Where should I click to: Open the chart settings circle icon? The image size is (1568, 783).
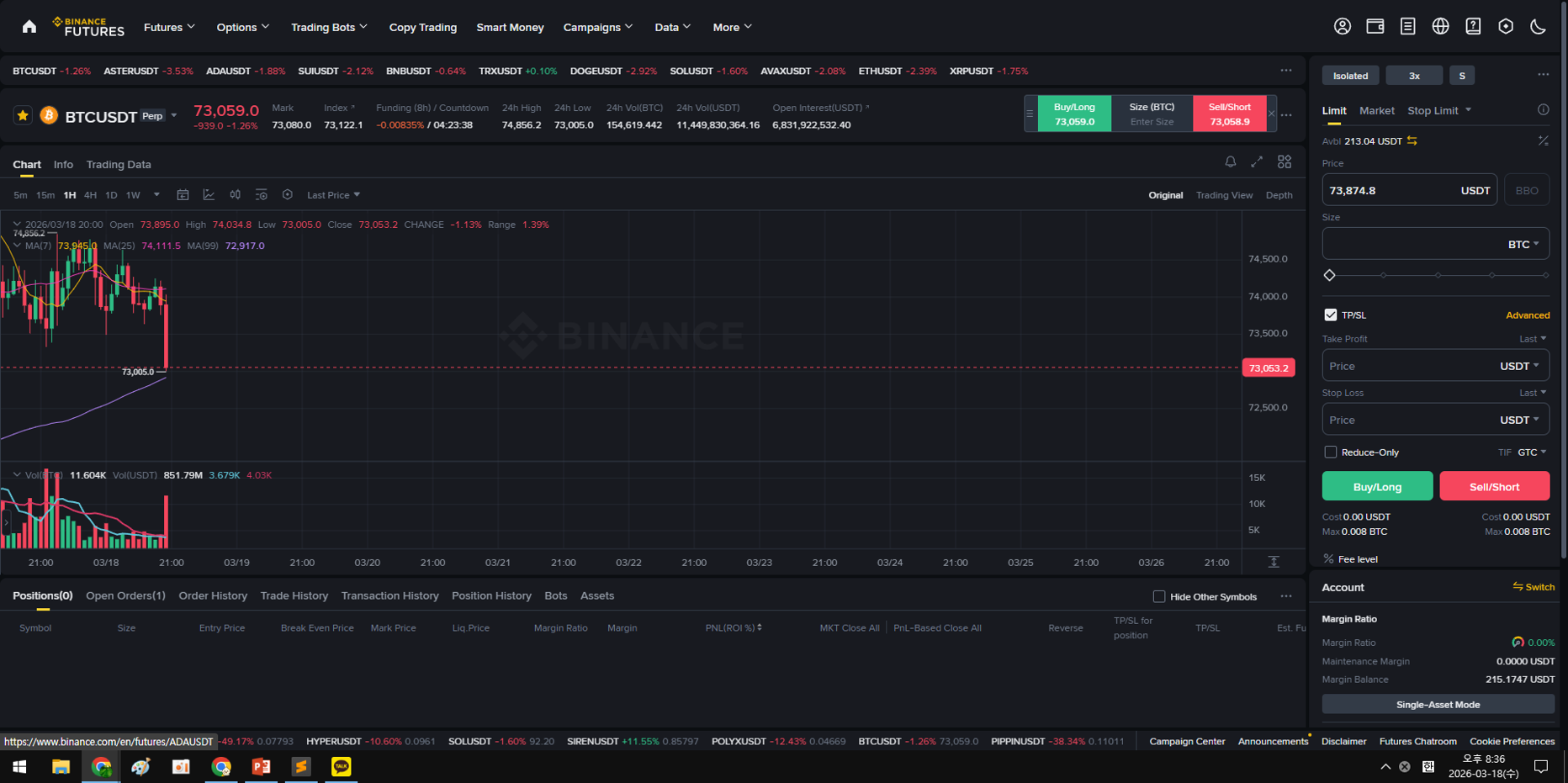288,195
